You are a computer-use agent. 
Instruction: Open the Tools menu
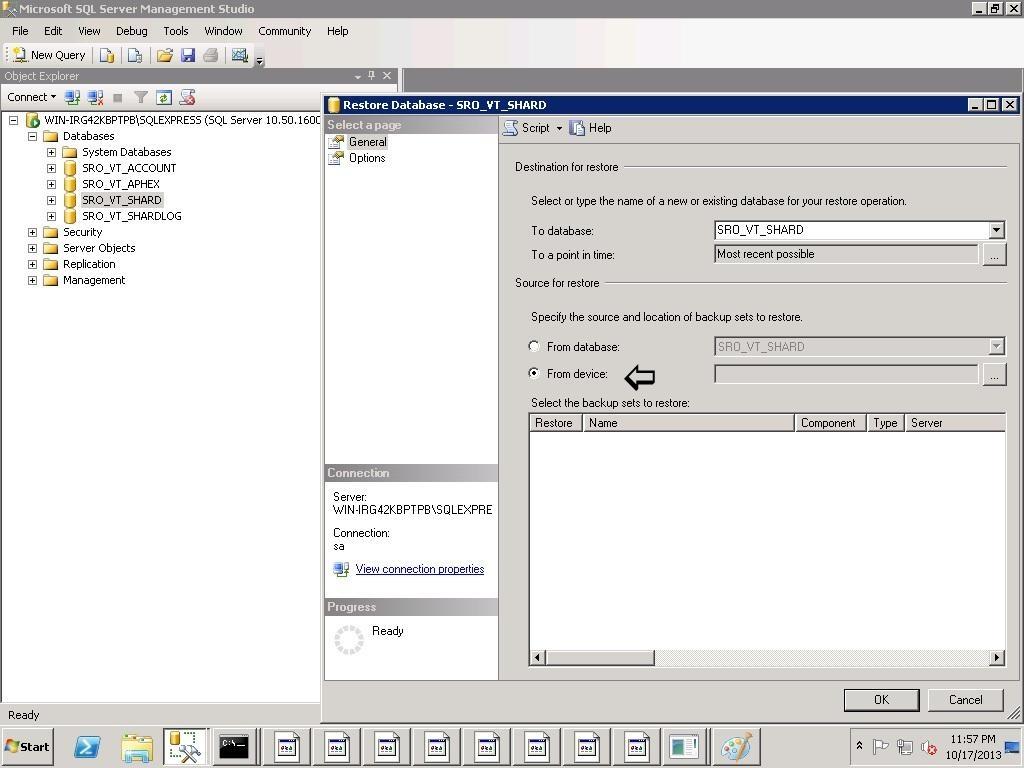click(176, 31)
